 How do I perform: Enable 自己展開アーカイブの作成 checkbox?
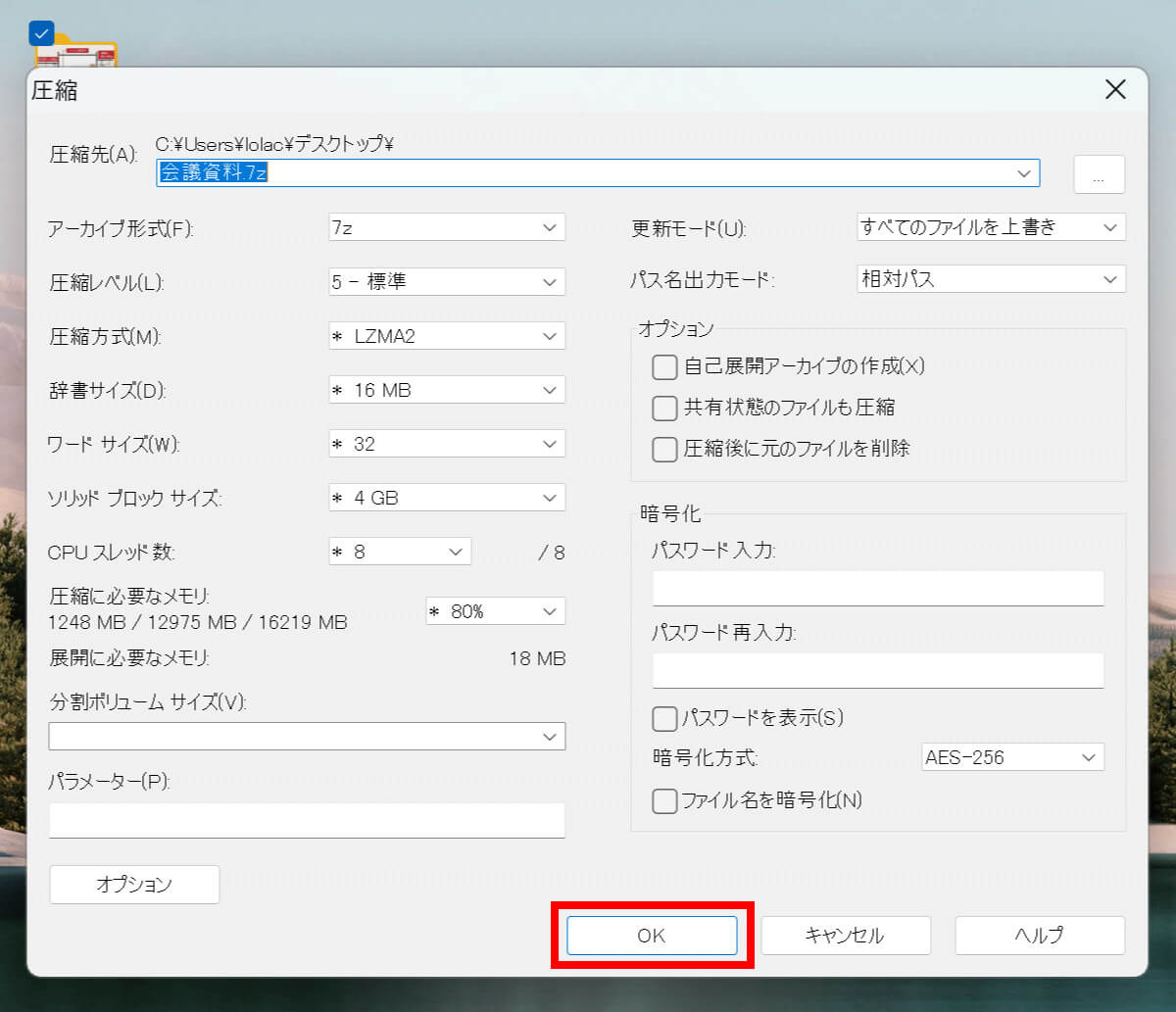pos(664,367)
